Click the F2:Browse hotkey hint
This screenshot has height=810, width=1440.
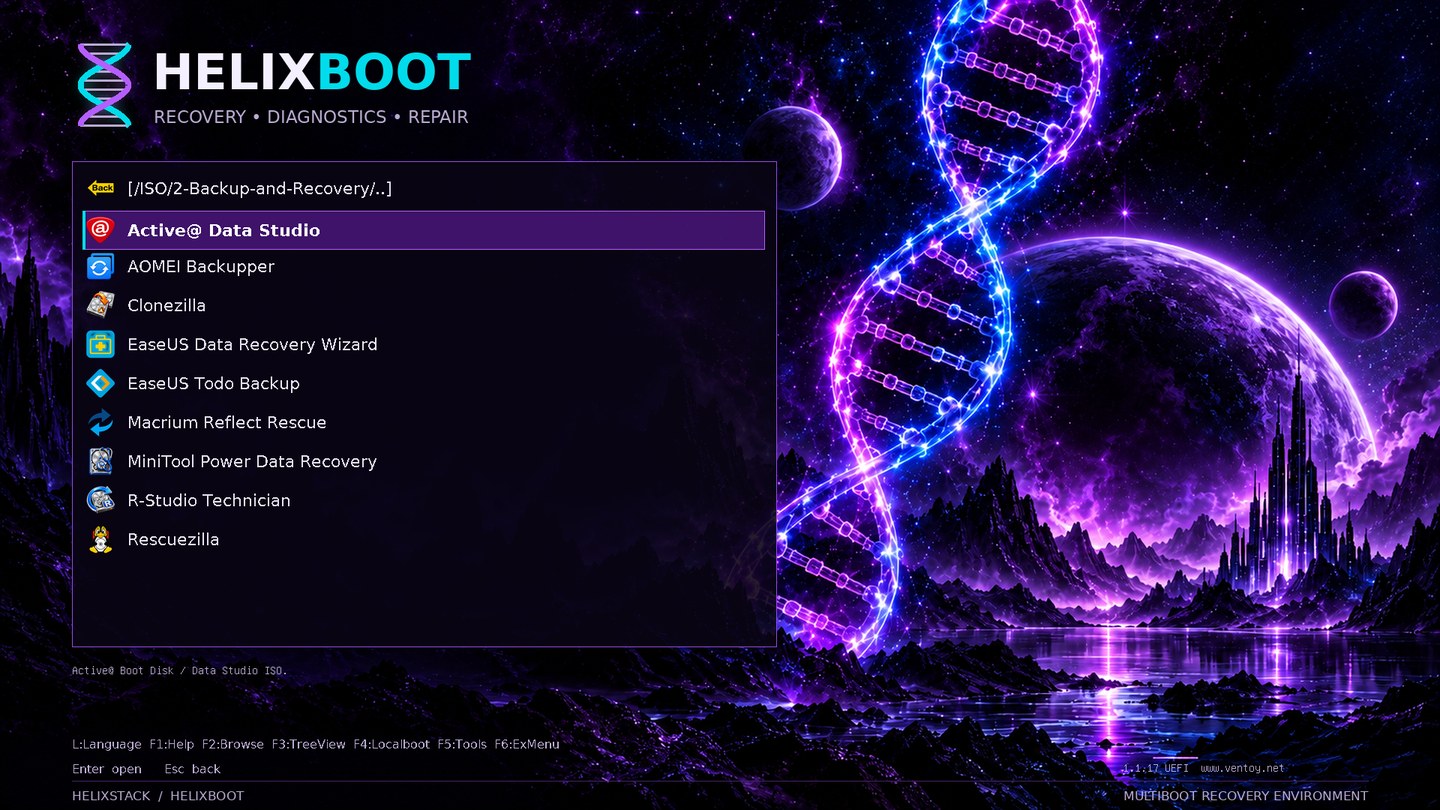(x=233, y=744)
